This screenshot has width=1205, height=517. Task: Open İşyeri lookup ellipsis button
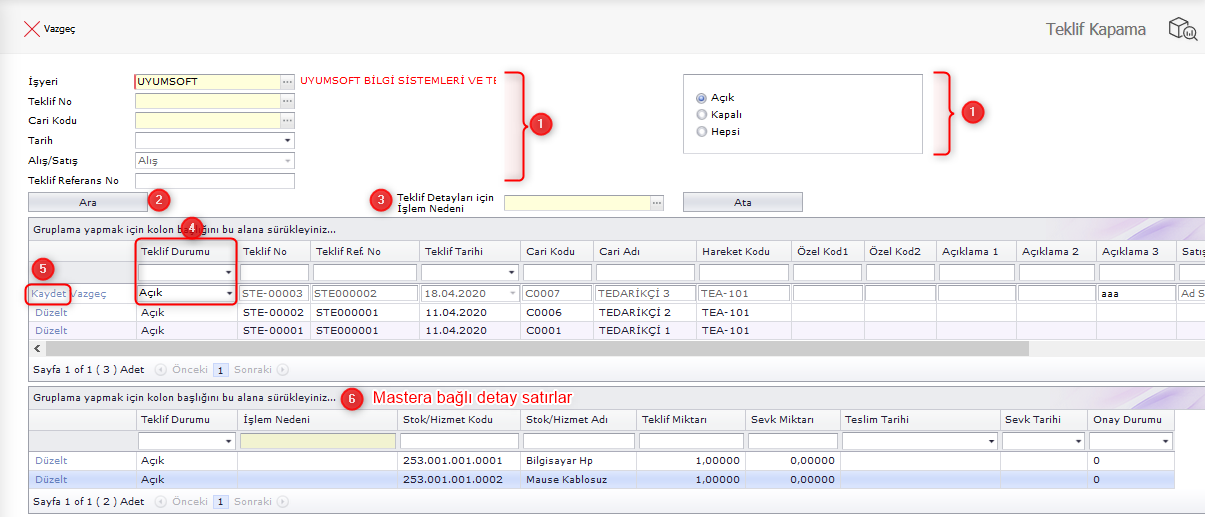coord(287,82)
